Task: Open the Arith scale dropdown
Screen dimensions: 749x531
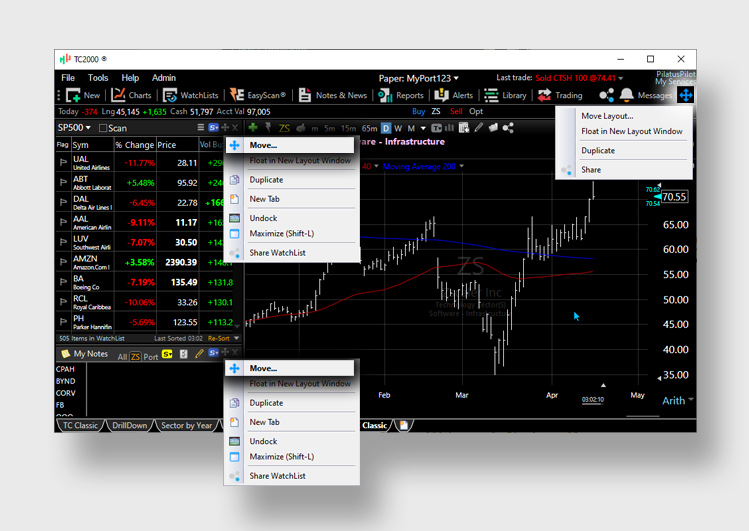Action: point(678,400)
